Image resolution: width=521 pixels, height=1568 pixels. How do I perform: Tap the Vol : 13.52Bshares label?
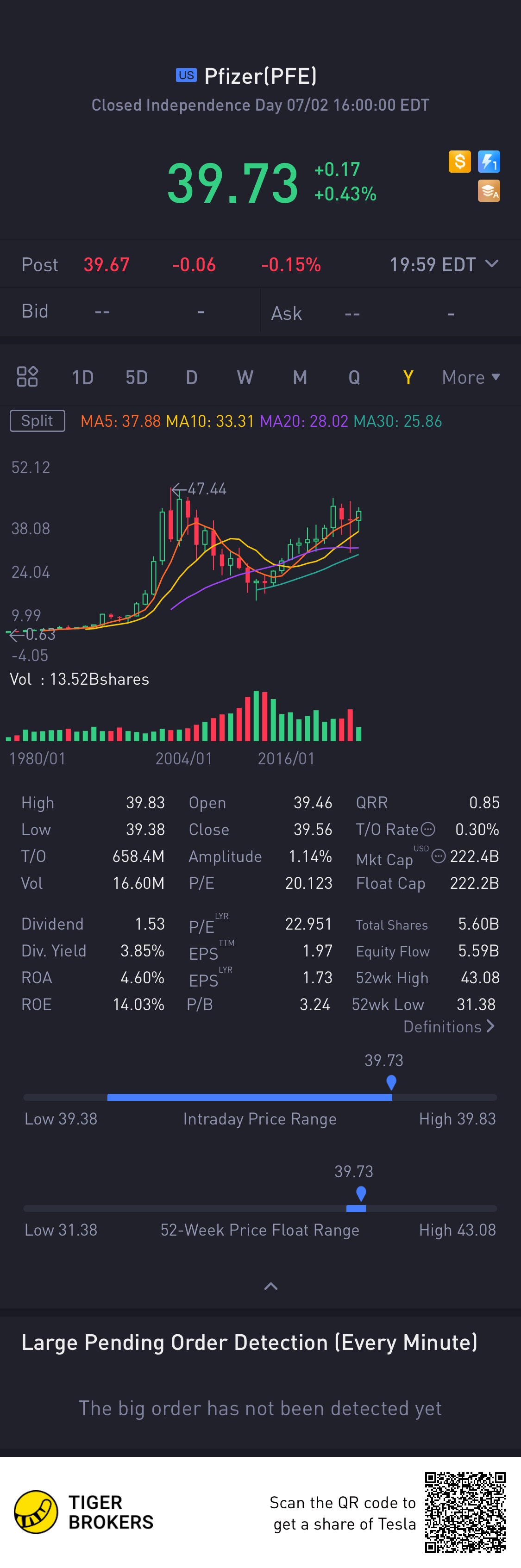[79, 679]
